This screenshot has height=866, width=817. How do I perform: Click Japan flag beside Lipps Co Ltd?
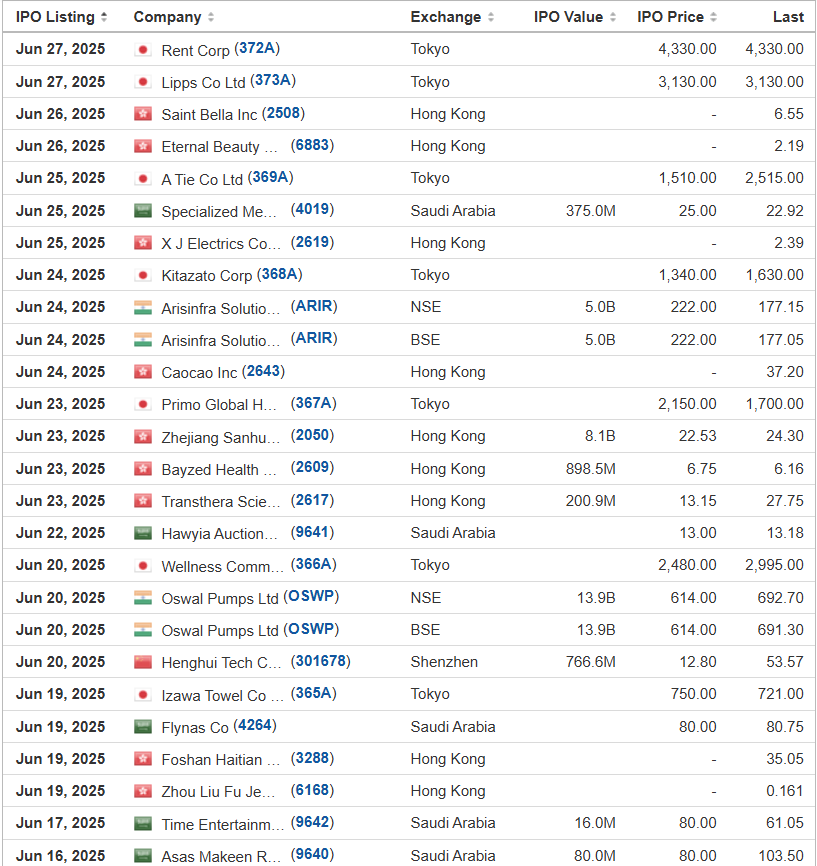pyautogui.click(x=143, y=82)
